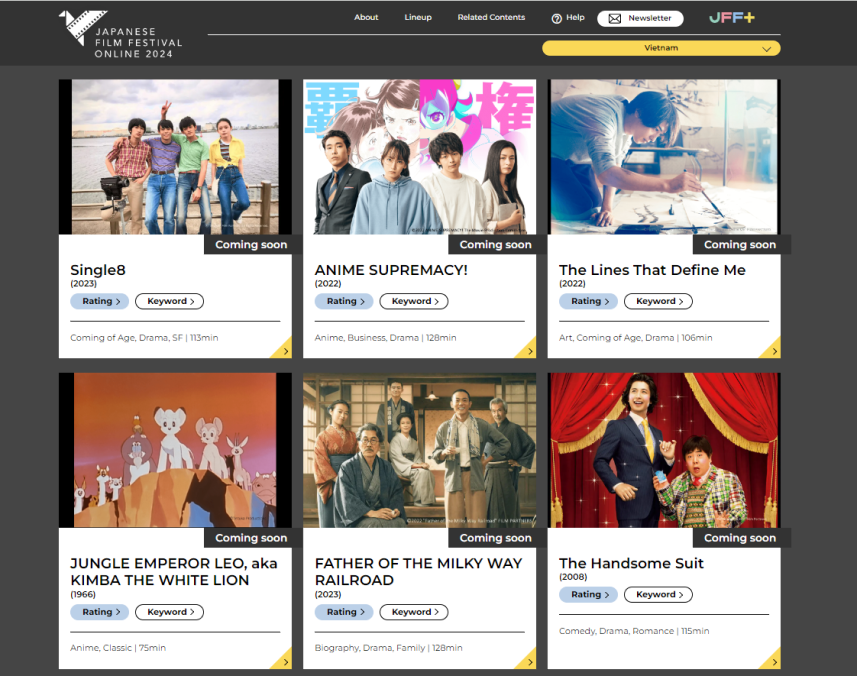Open Keyword for The Lines That Define Me
The height and width of the screenshot is (676, 857).
pyautogui.click(x=658, y=301)
